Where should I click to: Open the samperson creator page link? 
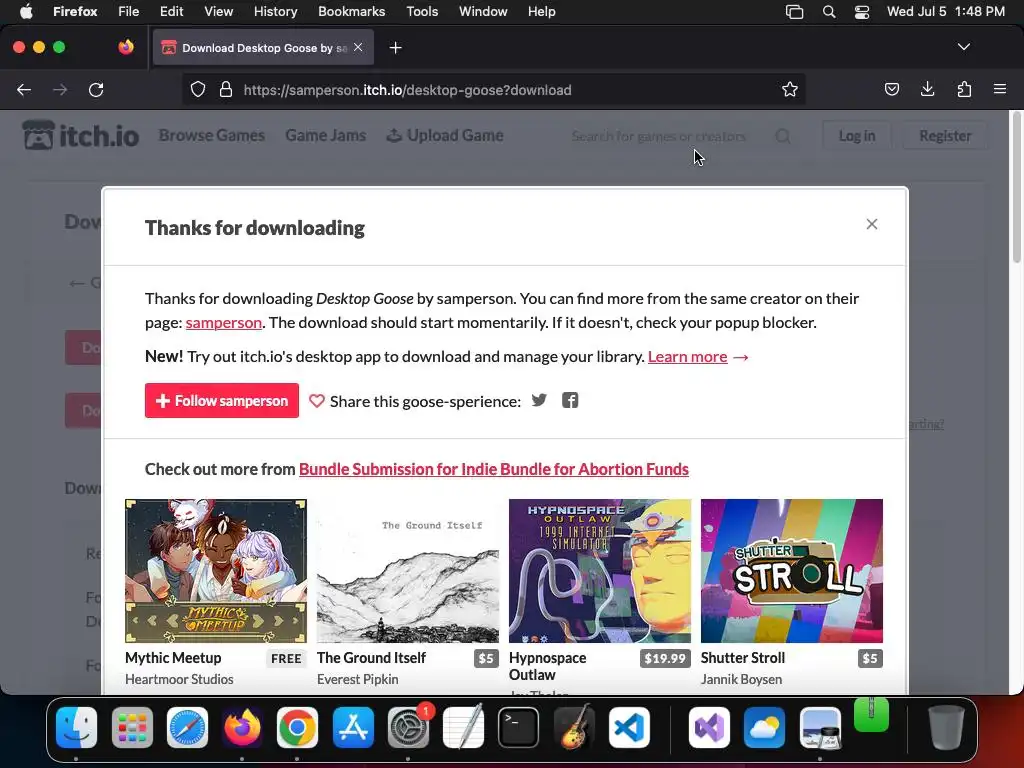pyautogui.click(x=223, y=323)
